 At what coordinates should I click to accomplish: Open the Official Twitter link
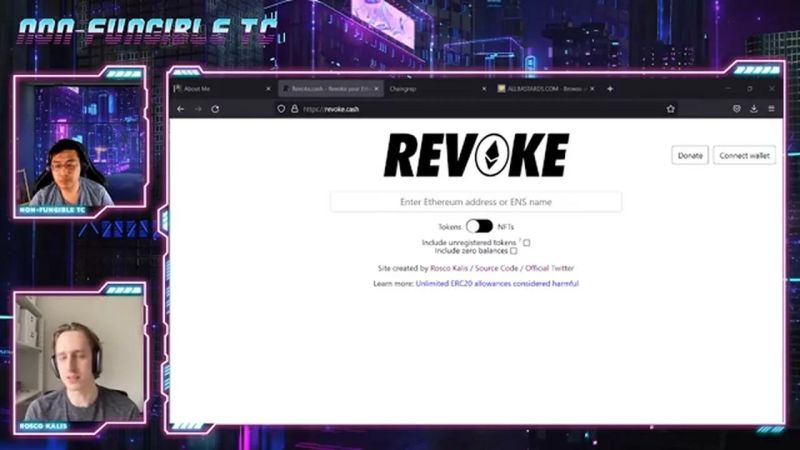click(x=549, y=268)
